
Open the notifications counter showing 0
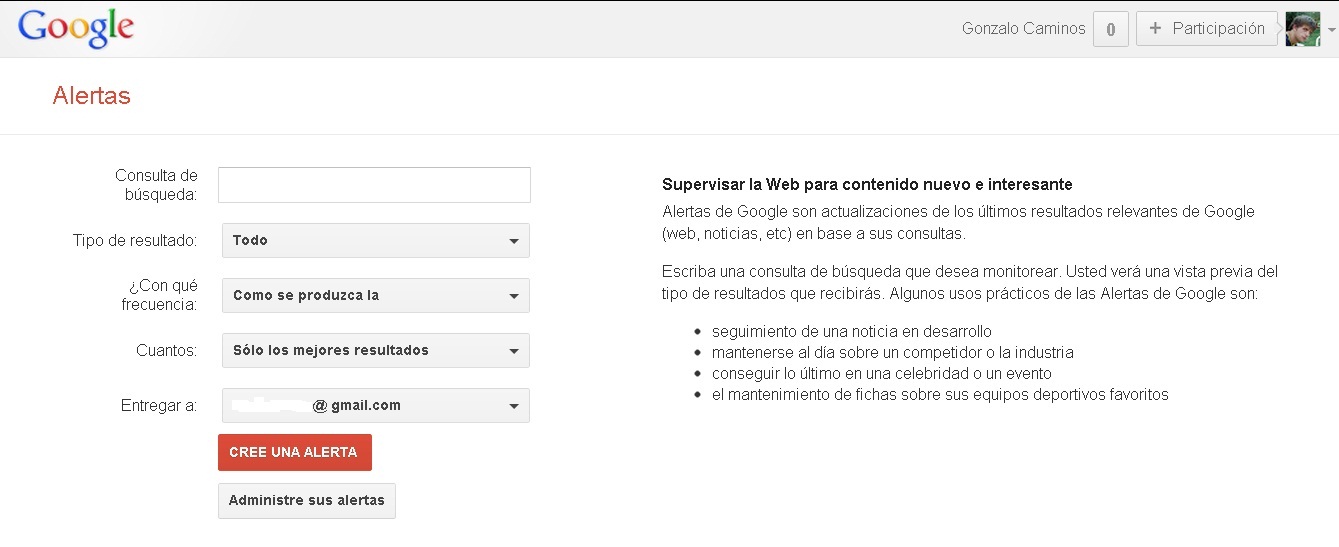click(1110, 29)
